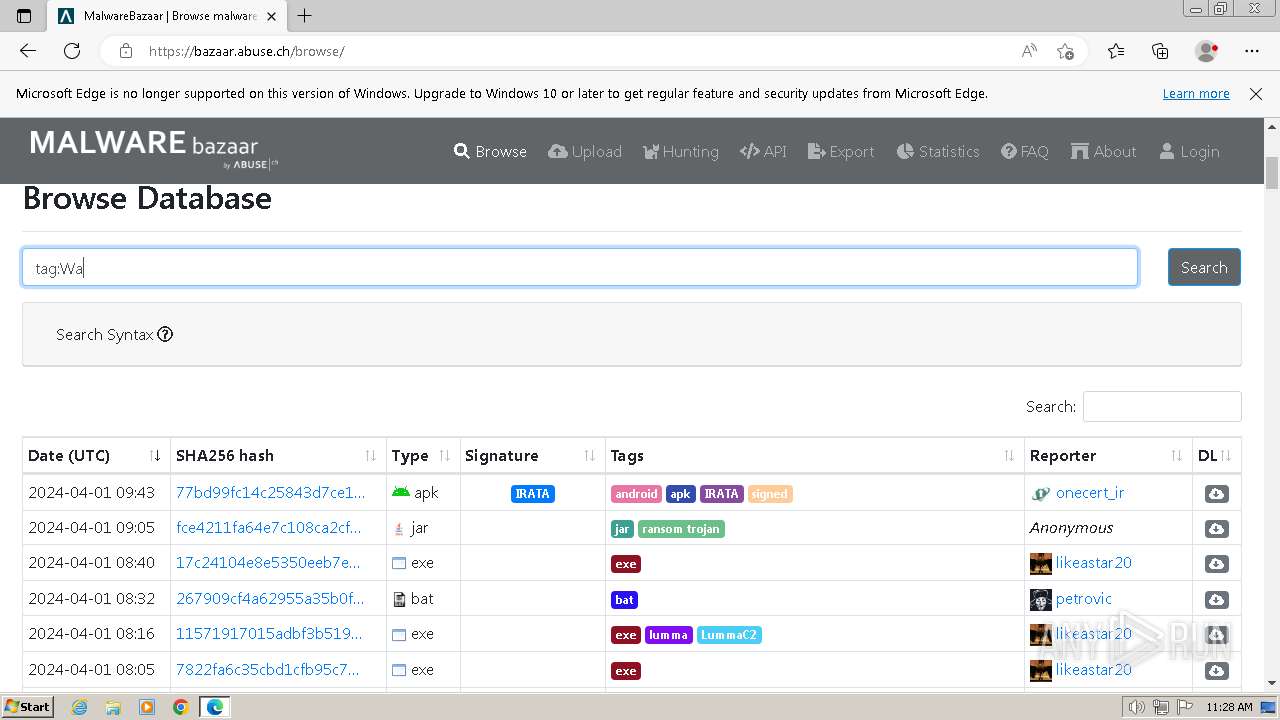Open hash 7822fa6c35cbd1cfb95c7 sample
Viewport: 1280px width, 720px height.
267,670
